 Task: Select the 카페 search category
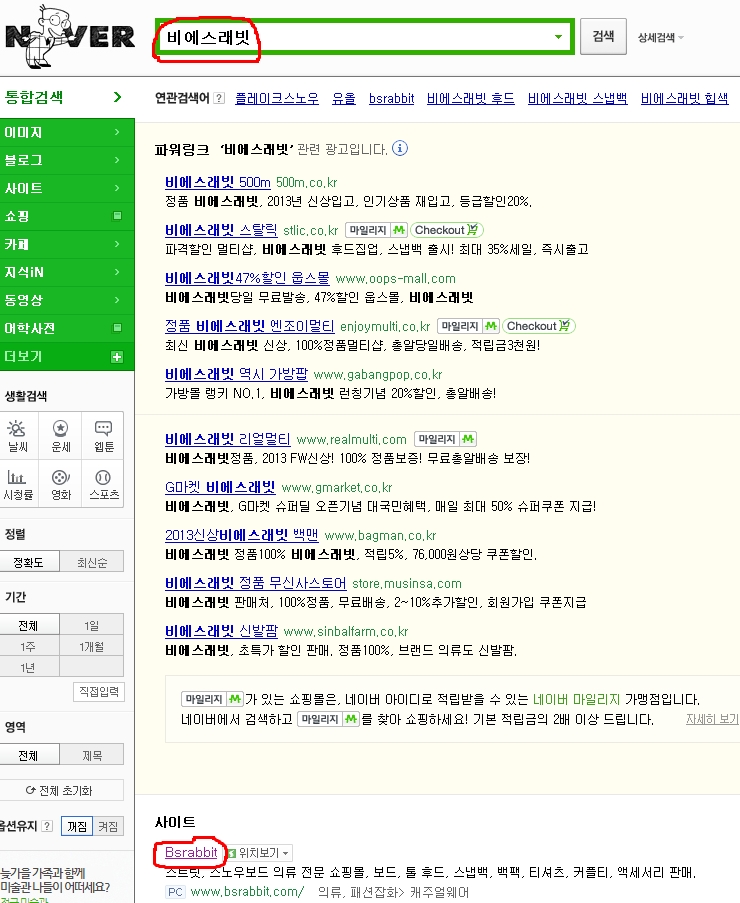[x=67, y=244]
